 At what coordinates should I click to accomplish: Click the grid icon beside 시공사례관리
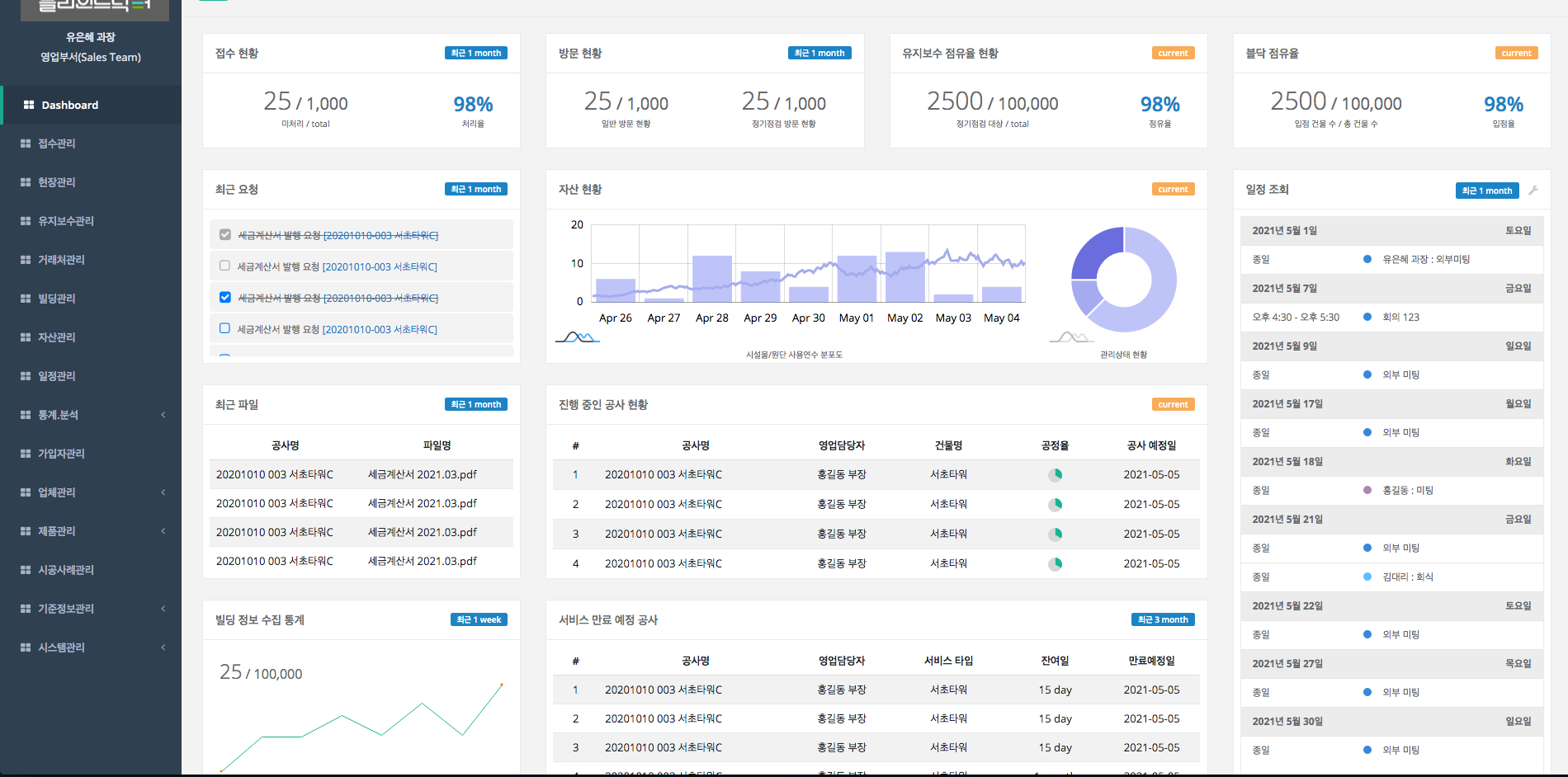pos(24,570)
